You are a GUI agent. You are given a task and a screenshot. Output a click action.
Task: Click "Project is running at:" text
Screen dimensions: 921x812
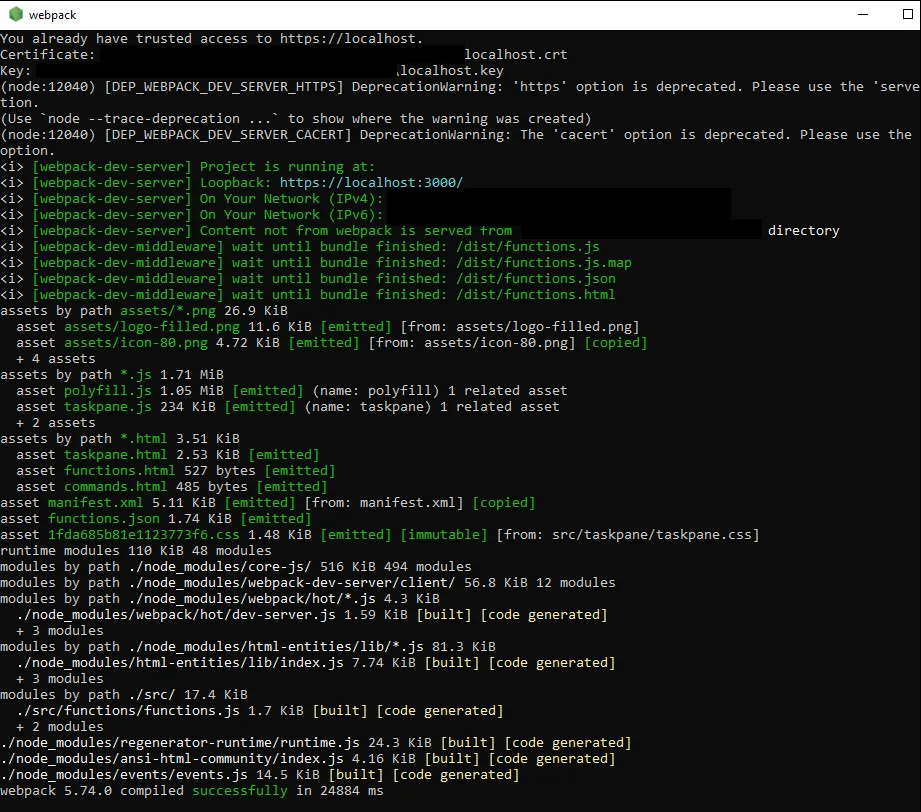(x=287, y=167)
